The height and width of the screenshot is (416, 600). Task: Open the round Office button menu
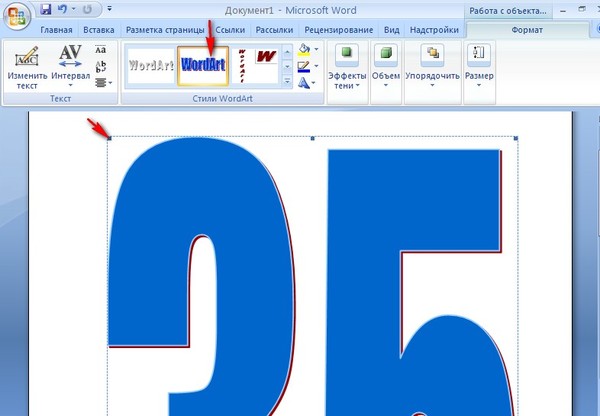click(x=16, y=17)
